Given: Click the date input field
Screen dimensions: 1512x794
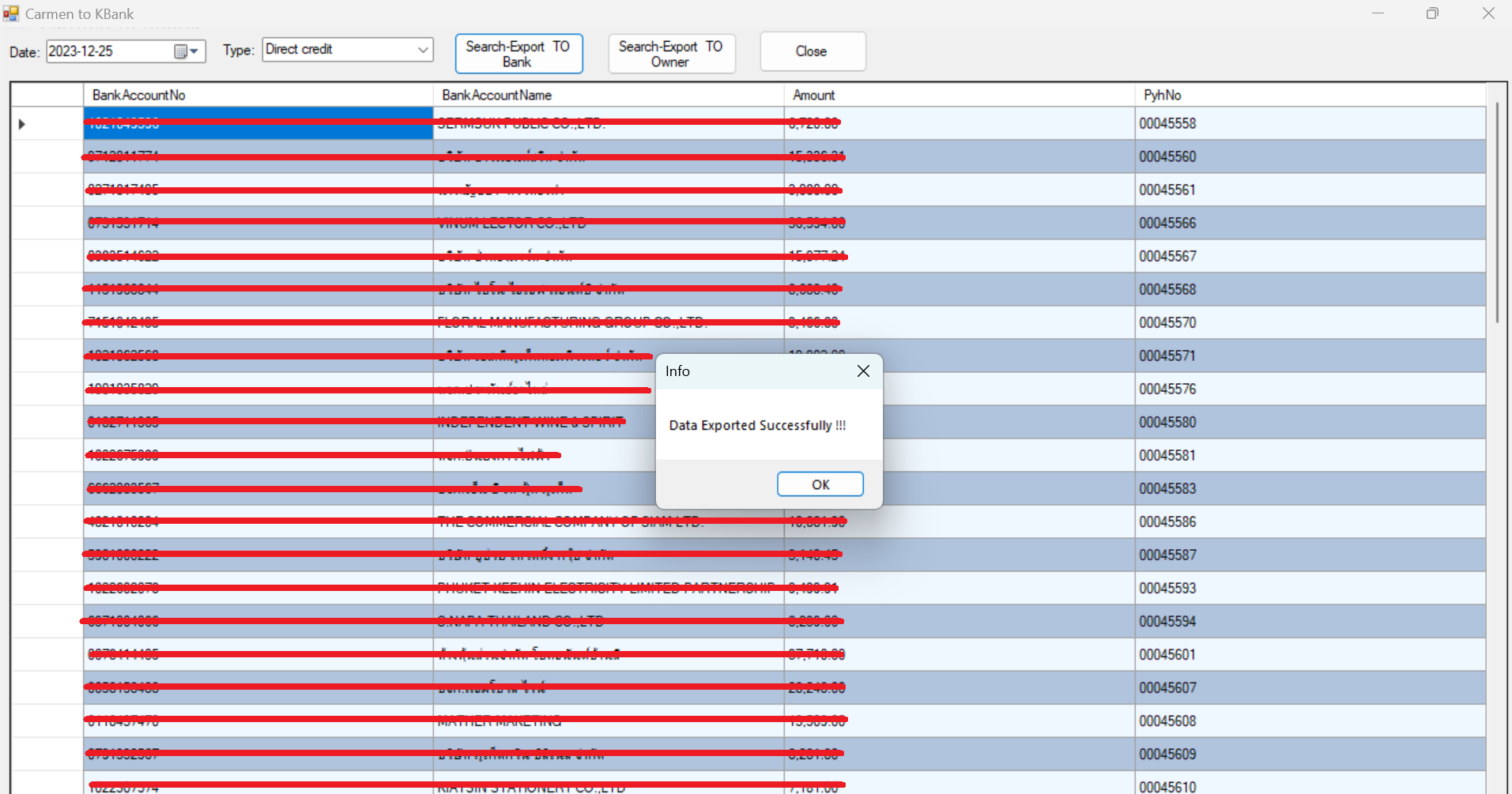Looking at the screenshot, I should [108, 51].
